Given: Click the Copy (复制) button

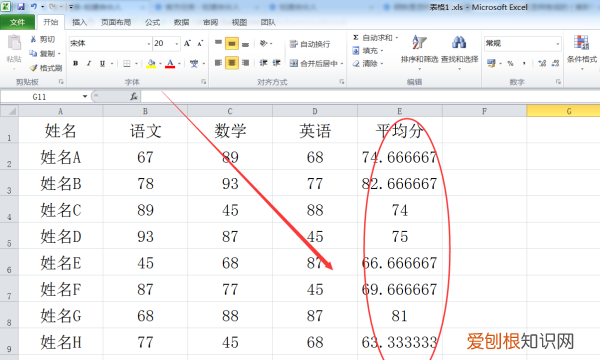Looking at the screenshot, I should click(44, 54).
